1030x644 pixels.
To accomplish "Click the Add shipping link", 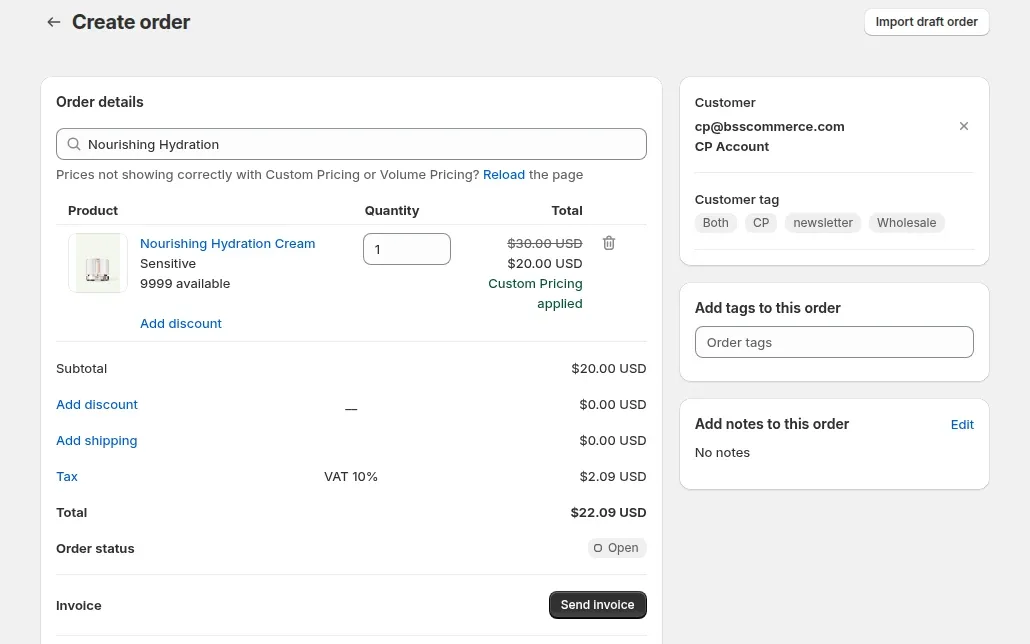I will tap(97, 440).
